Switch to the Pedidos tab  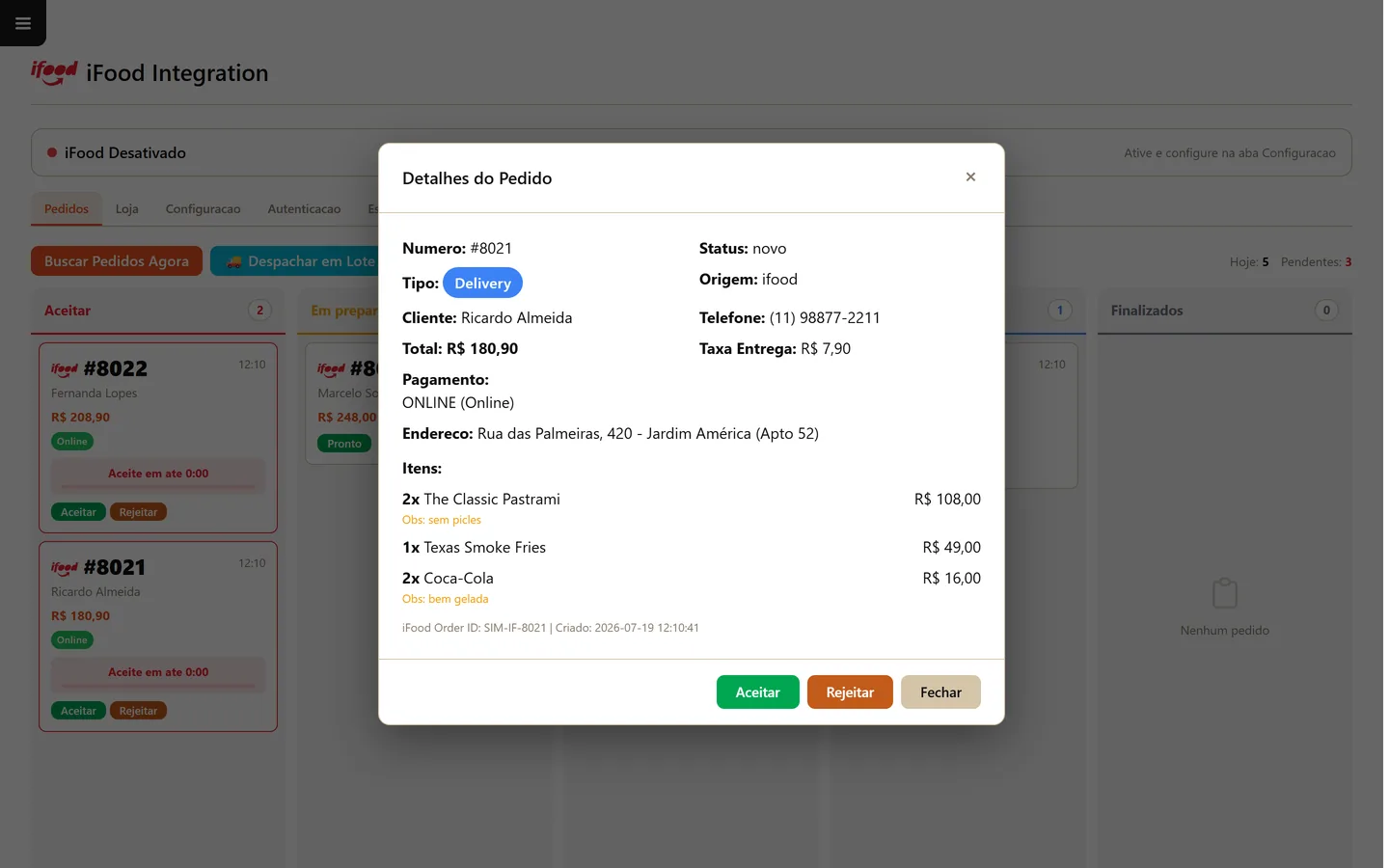[67, 208]
